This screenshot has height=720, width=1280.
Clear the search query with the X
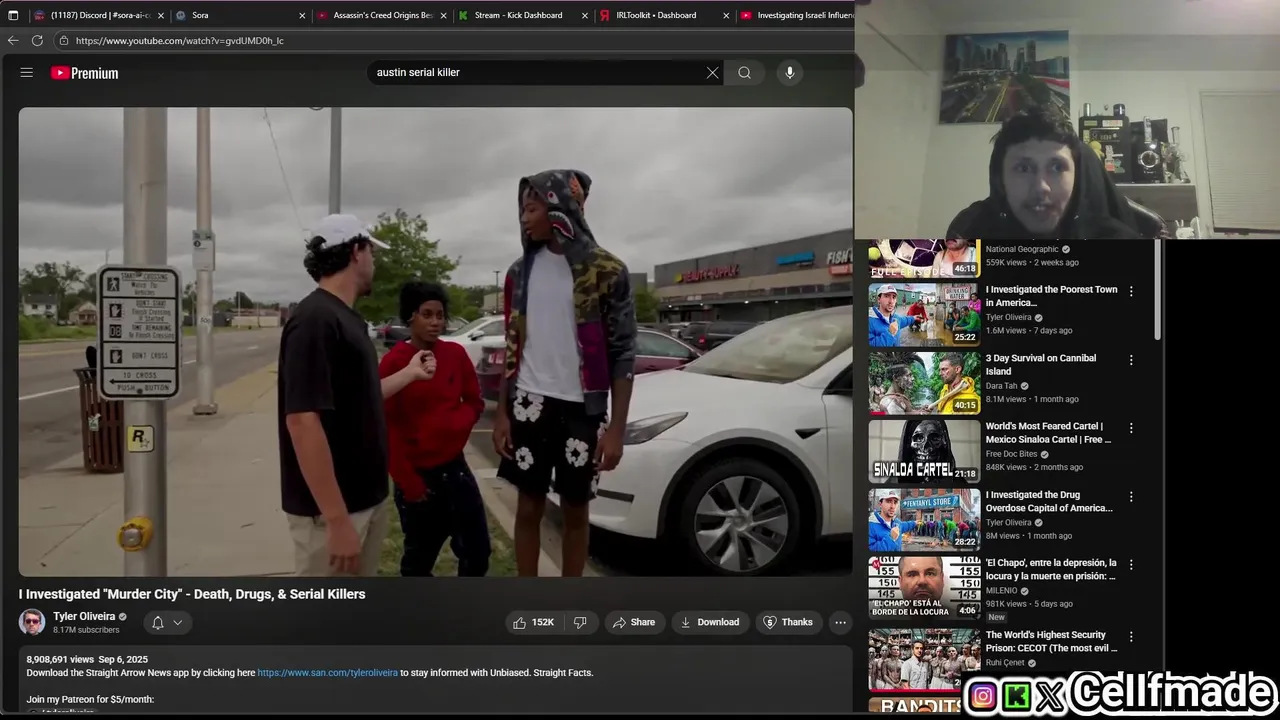point(712,73)
